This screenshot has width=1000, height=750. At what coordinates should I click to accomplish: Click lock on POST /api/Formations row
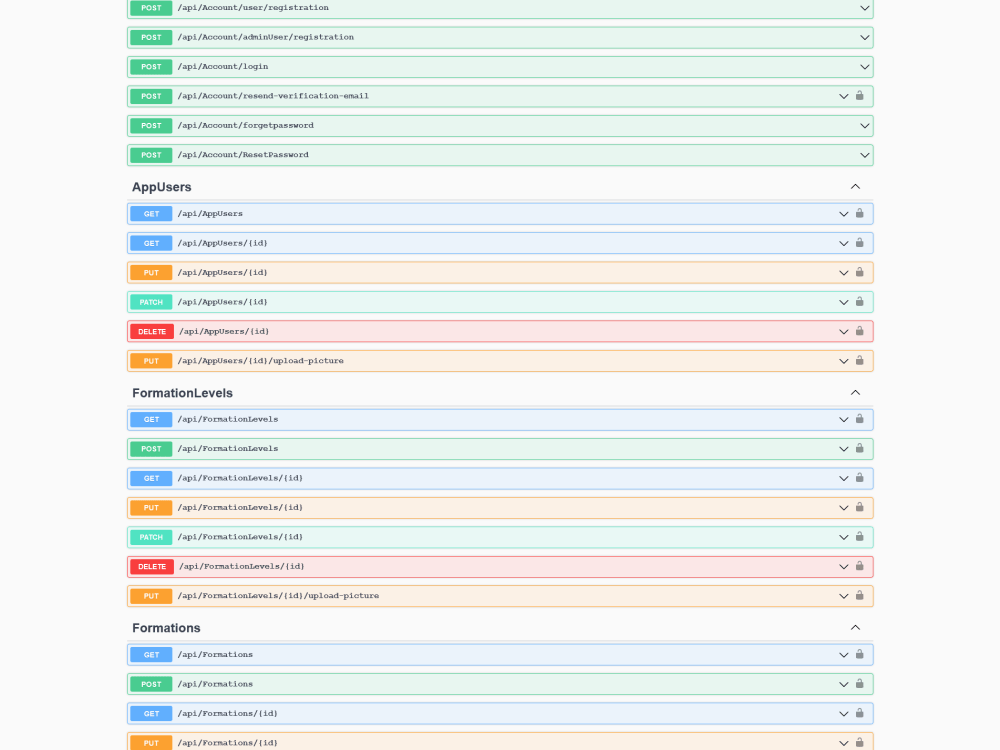pyautogui.click(x=859, y=683)
